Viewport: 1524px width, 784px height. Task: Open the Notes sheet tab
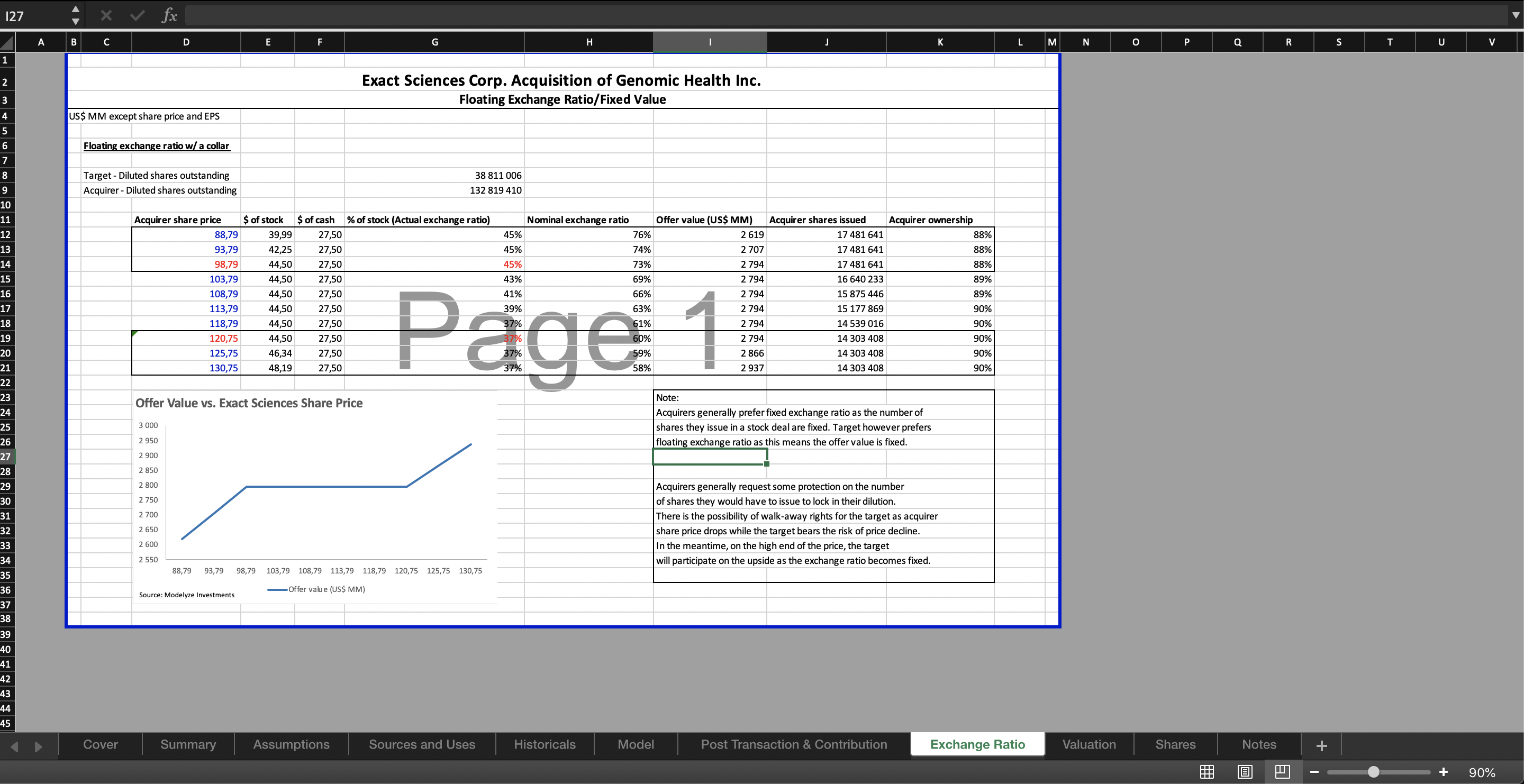click(x=1259, y=744)
